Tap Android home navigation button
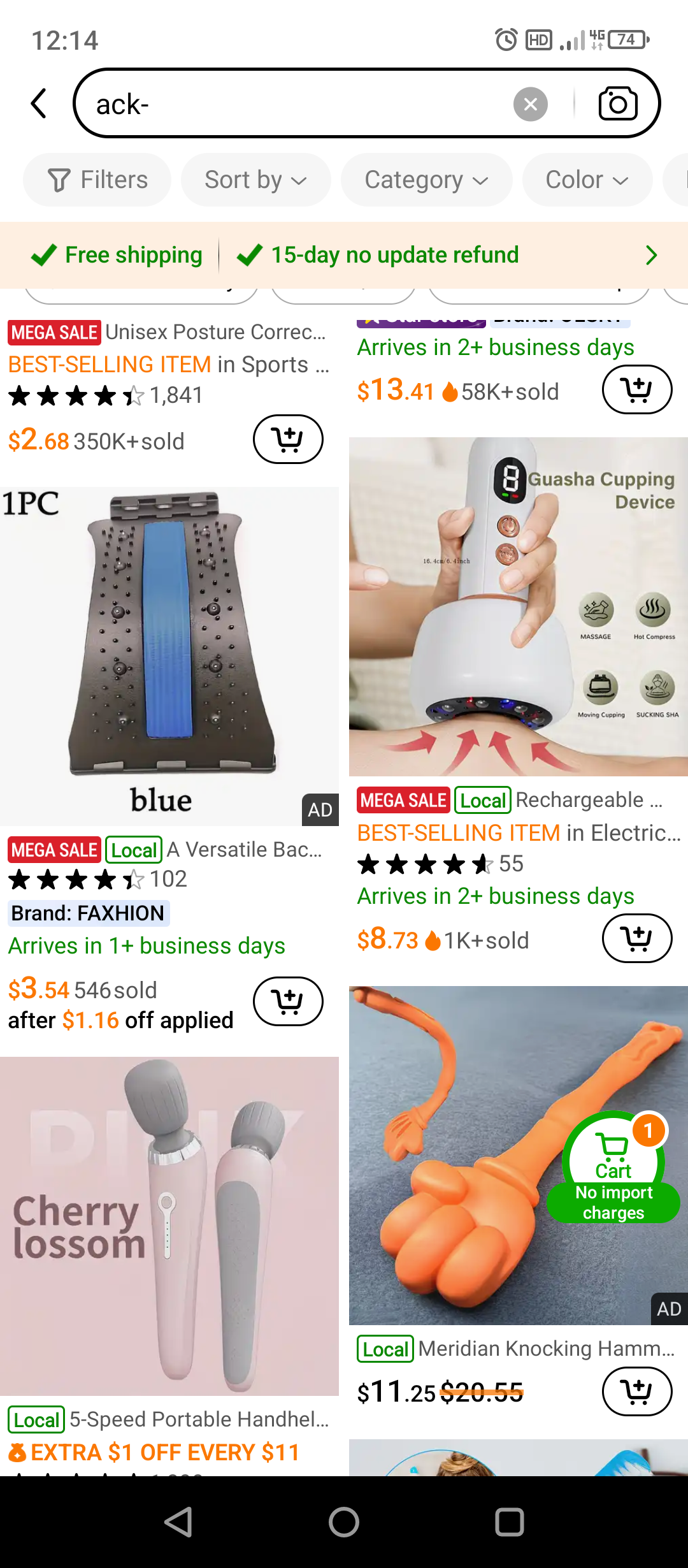The width and height of the screenshot is (688, 1568). point(344,1523)
